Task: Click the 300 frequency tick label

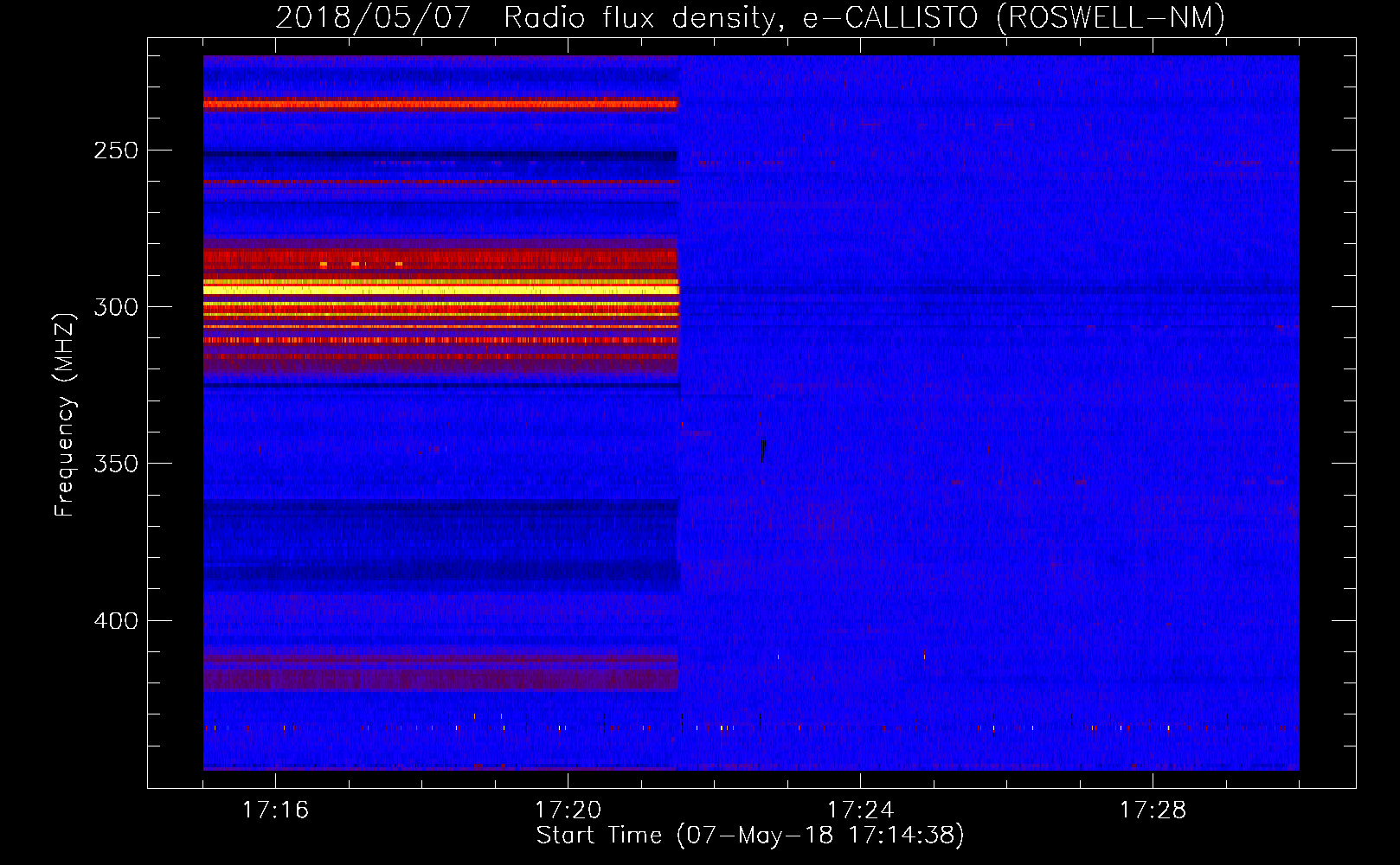Action: 116,307
